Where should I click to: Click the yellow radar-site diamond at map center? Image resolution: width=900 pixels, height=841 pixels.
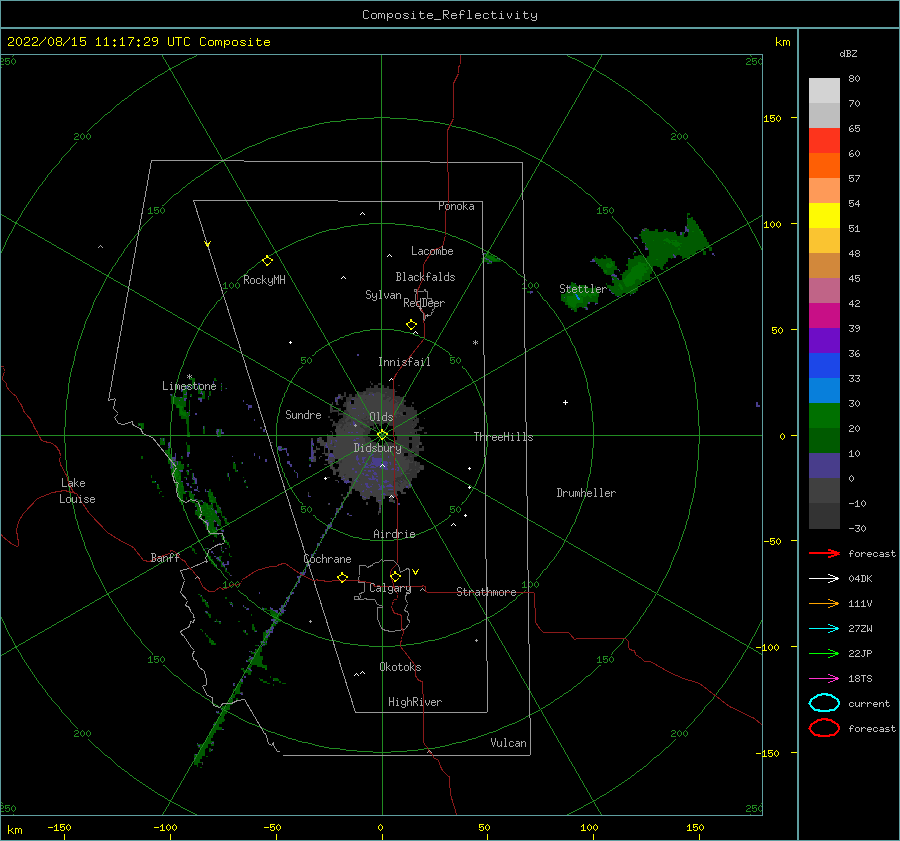(382, 435)
